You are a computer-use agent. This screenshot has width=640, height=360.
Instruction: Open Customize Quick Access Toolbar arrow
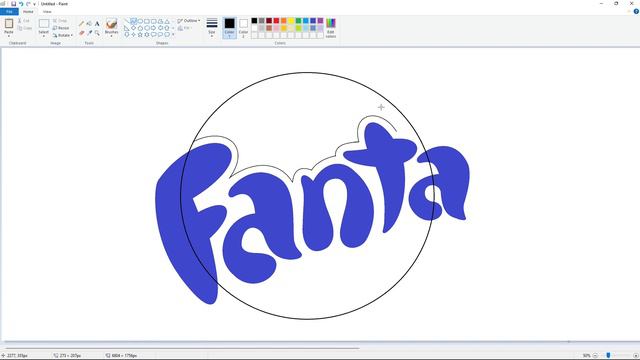[x=34, y=4]
